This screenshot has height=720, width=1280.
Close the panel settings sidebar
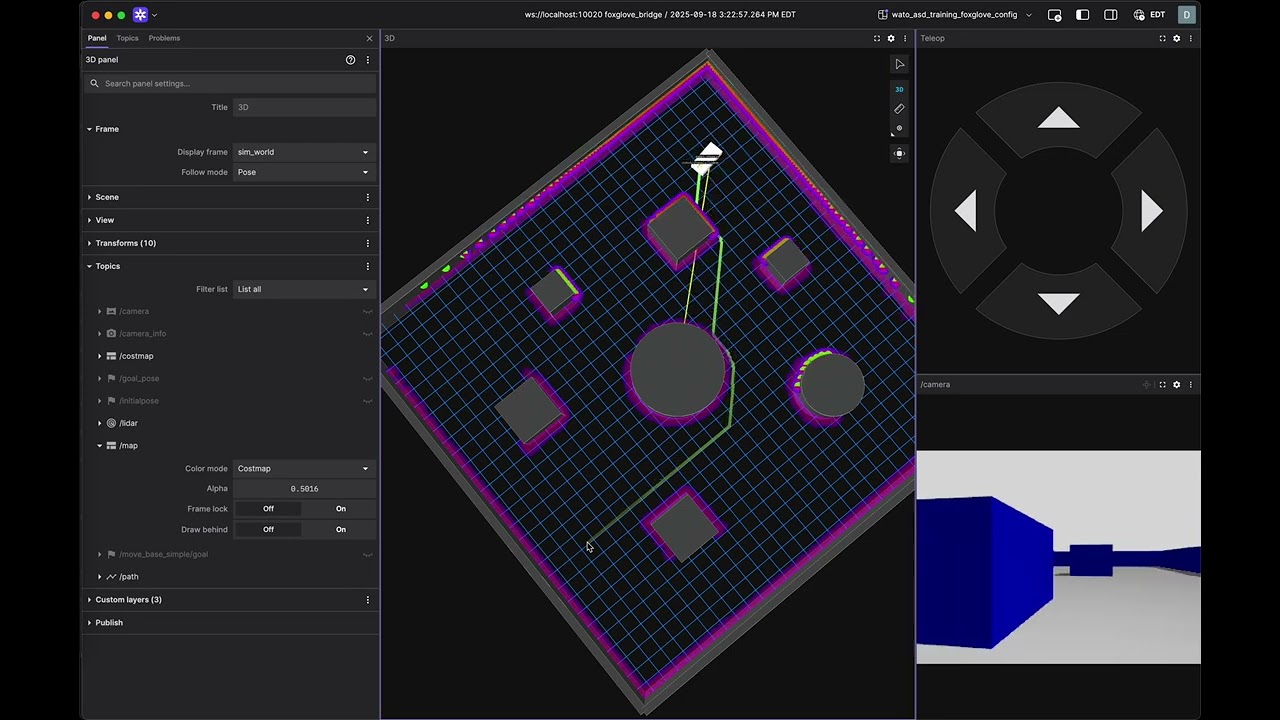pyautogui.click(x=369, y=38)
